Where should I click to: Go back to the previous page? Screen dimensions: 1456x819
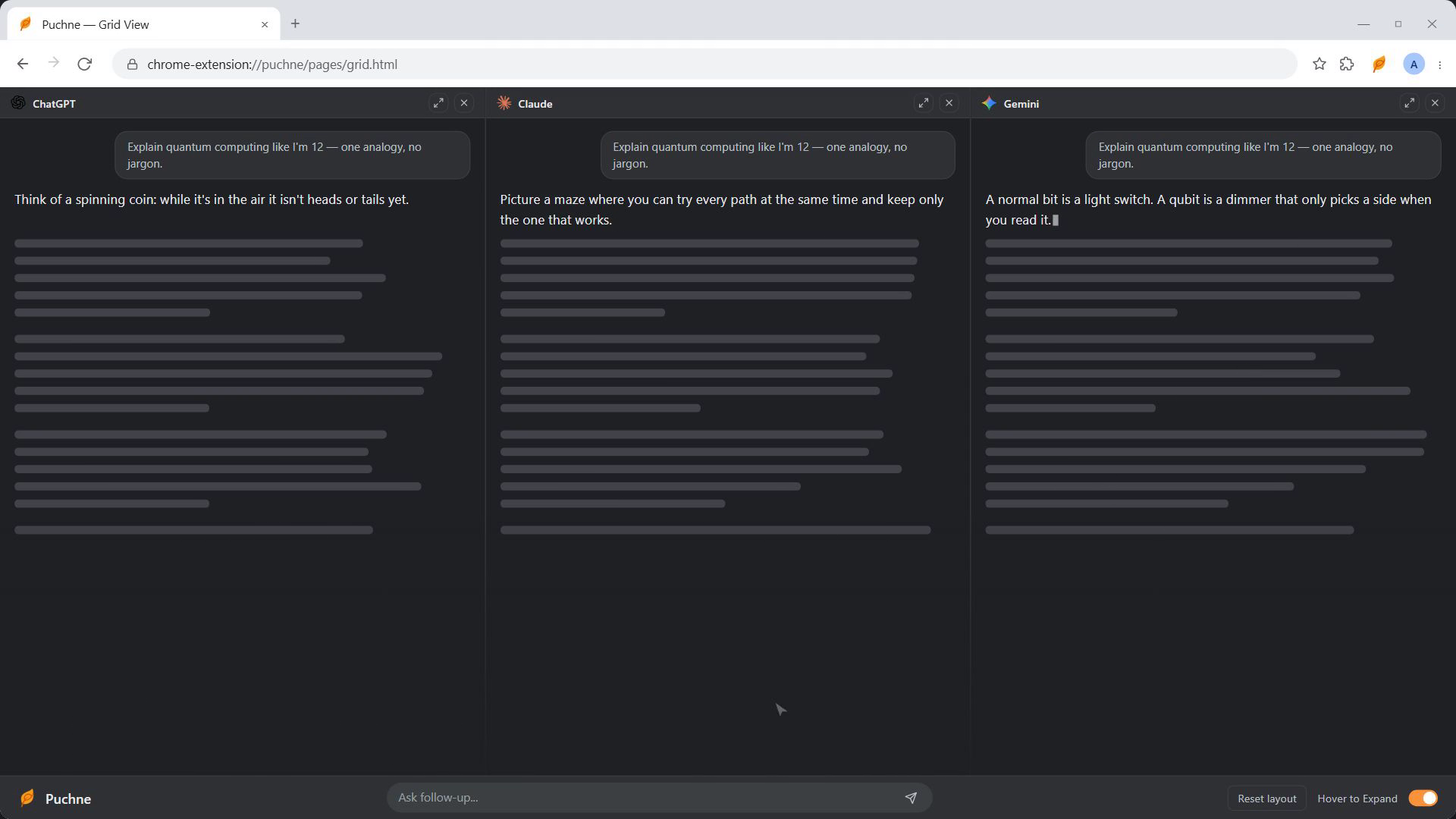23,64
